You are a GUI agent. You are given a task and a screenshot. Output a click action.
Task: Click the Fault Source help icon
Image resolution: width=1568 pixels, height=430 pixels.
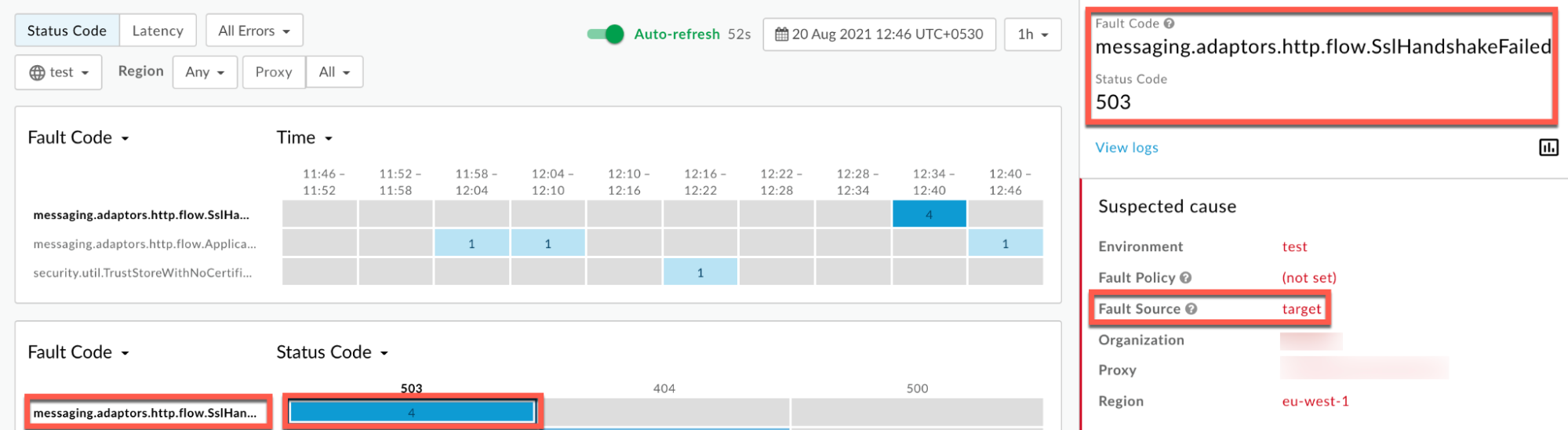point(1191,309)
